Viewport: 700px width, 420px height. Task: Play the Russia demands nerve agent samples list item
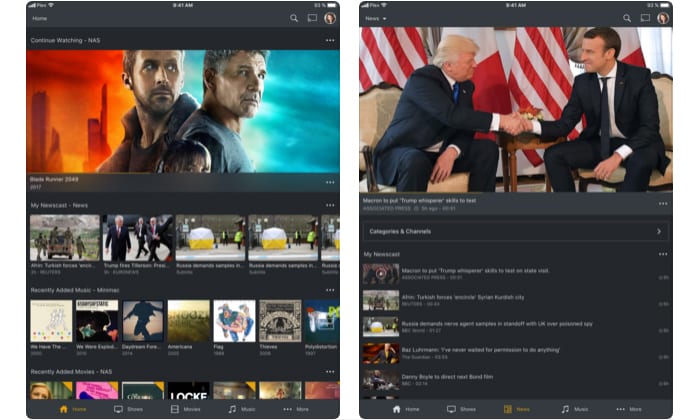pos(516,327)
